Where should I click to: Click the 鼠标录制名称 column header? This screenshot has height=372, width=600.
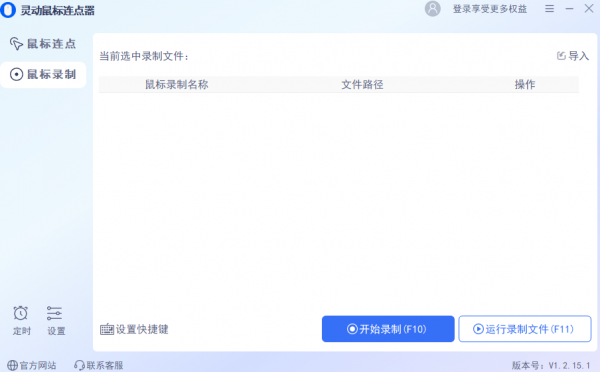point(176,85)
